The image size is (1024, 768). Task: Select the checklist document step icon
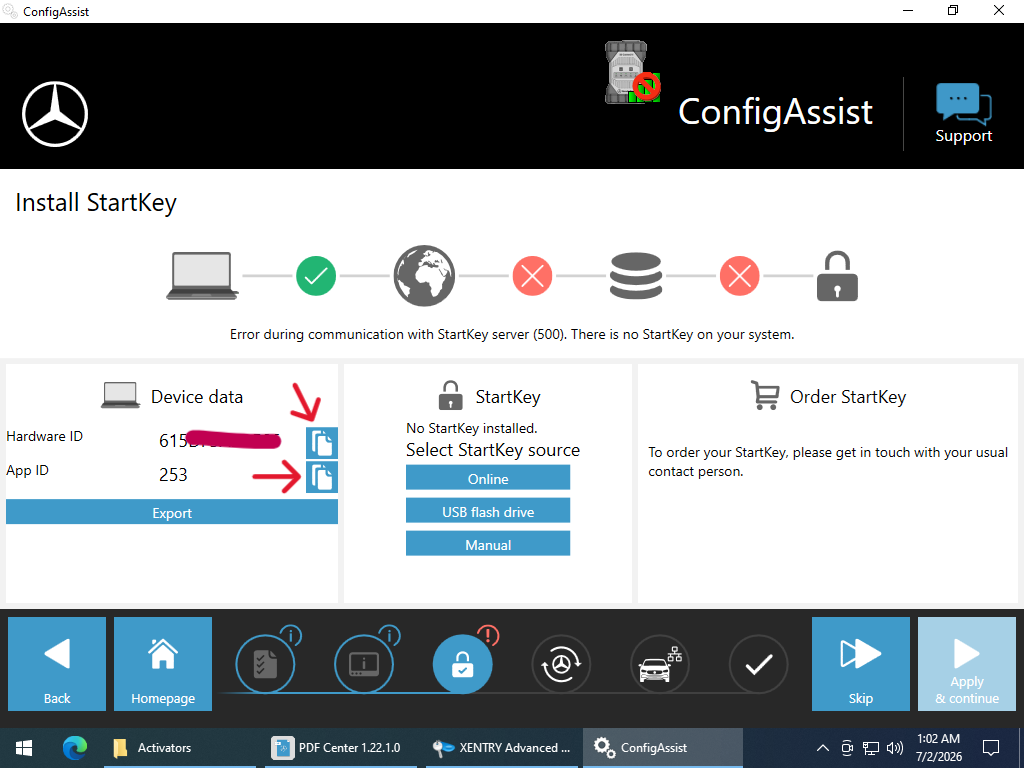265,664
